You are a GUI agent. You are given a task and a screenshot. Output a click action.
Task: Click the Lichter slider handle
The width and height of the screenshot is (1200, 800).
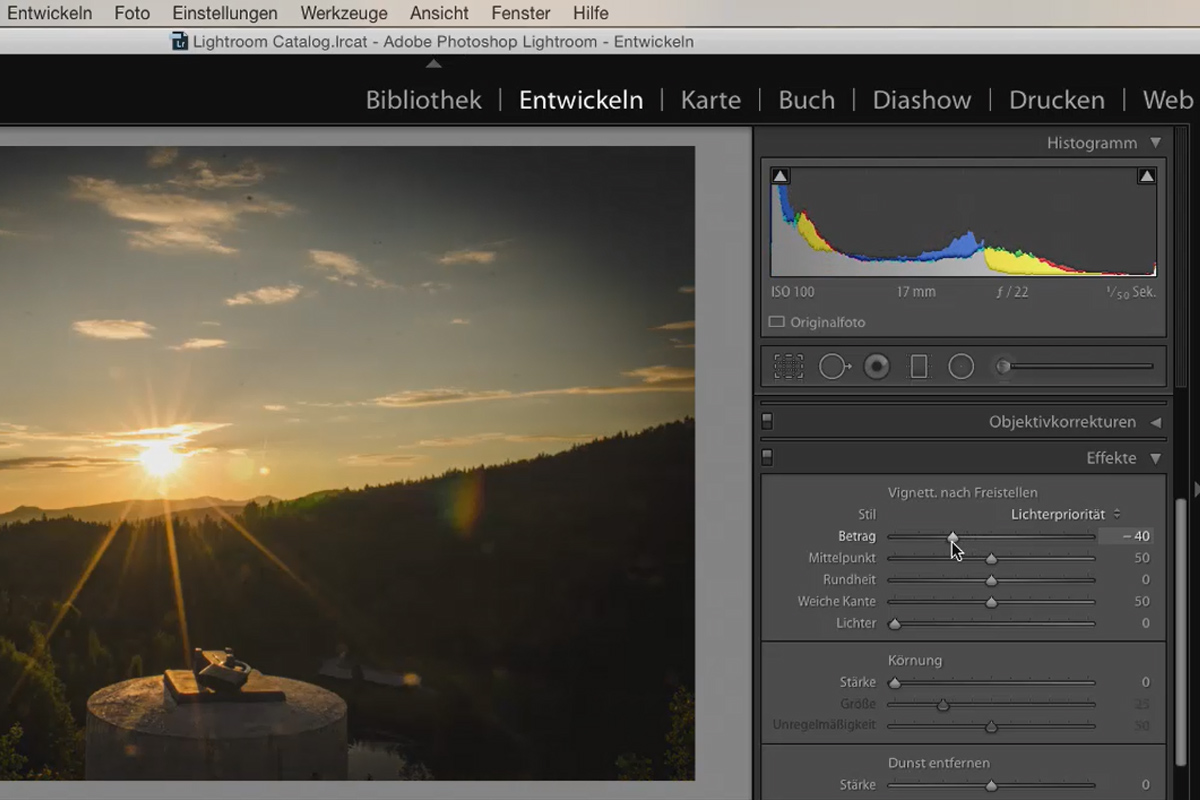[895, 624]
